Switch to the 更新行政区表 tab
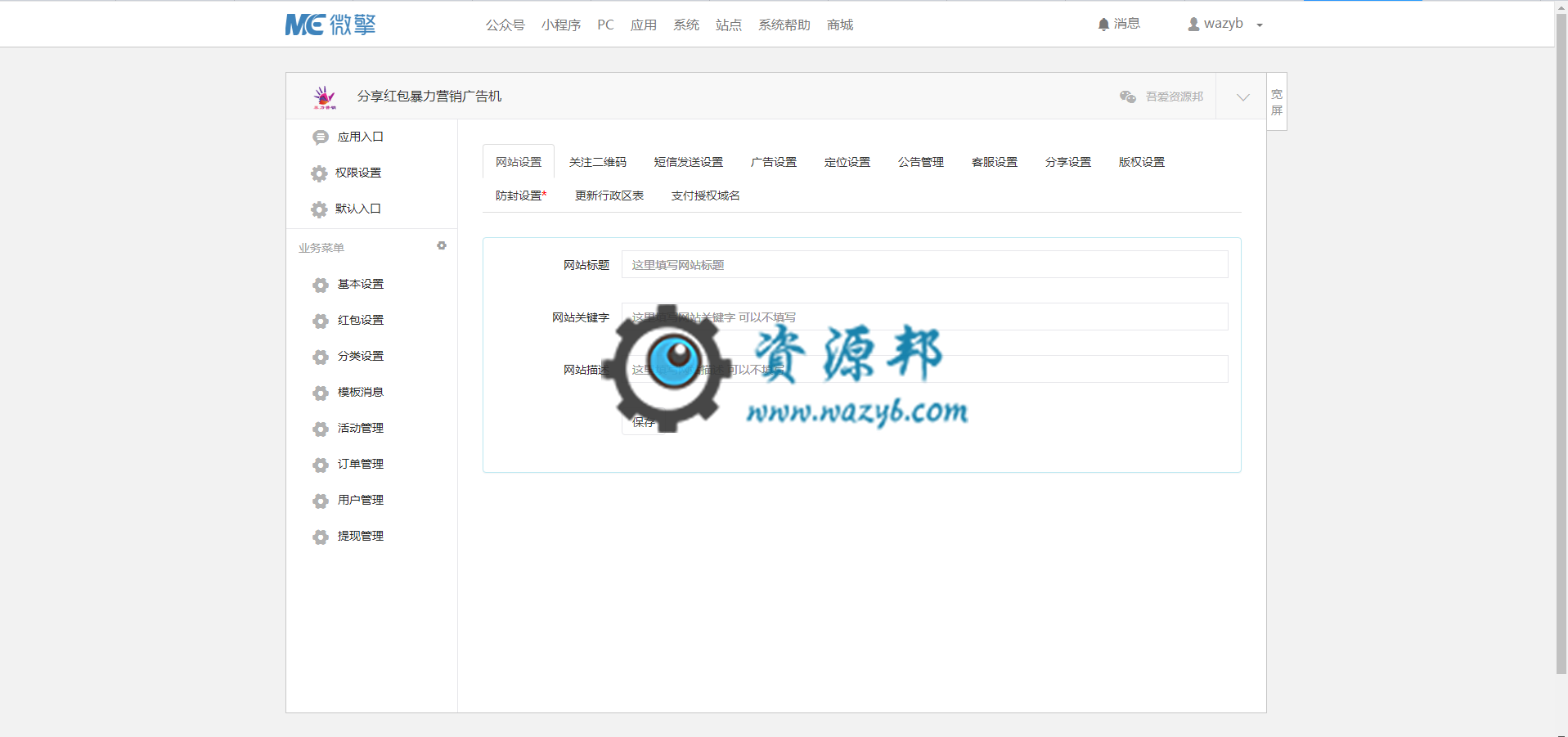The image size is (1568, 737). tap(609, 195)
